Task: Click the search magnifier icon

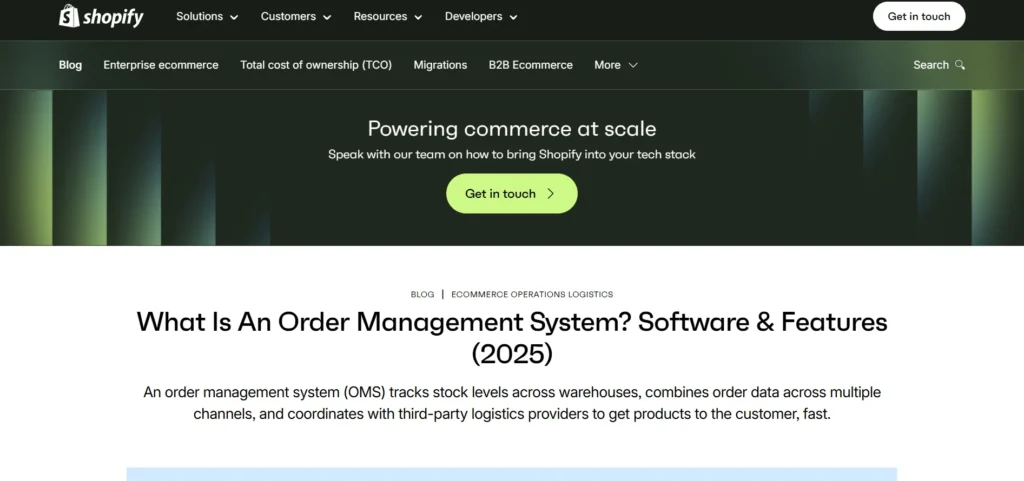Action: coord(959,65)
